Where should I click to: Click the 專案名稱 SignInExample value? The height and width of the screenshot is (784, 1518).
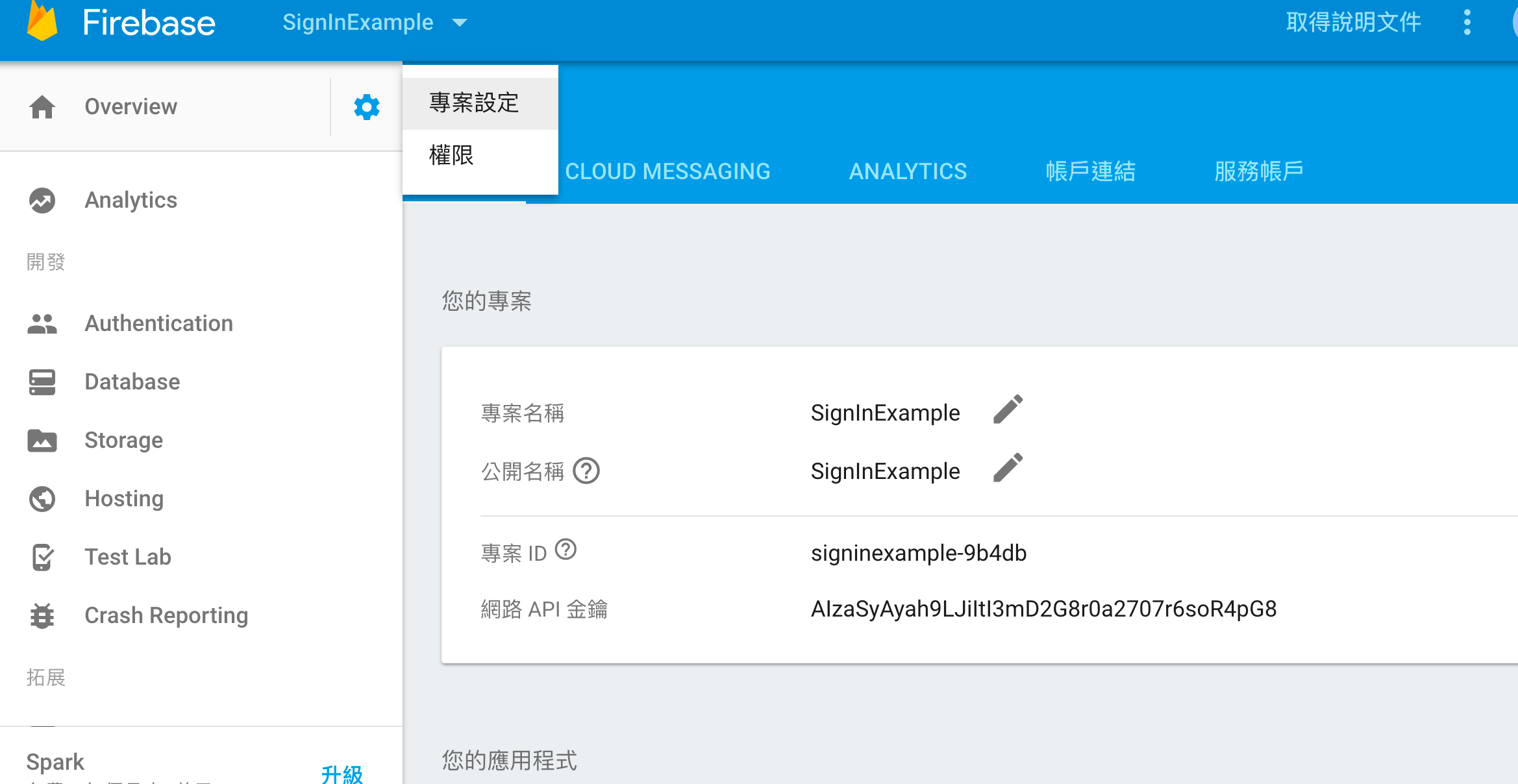point(885,413)
